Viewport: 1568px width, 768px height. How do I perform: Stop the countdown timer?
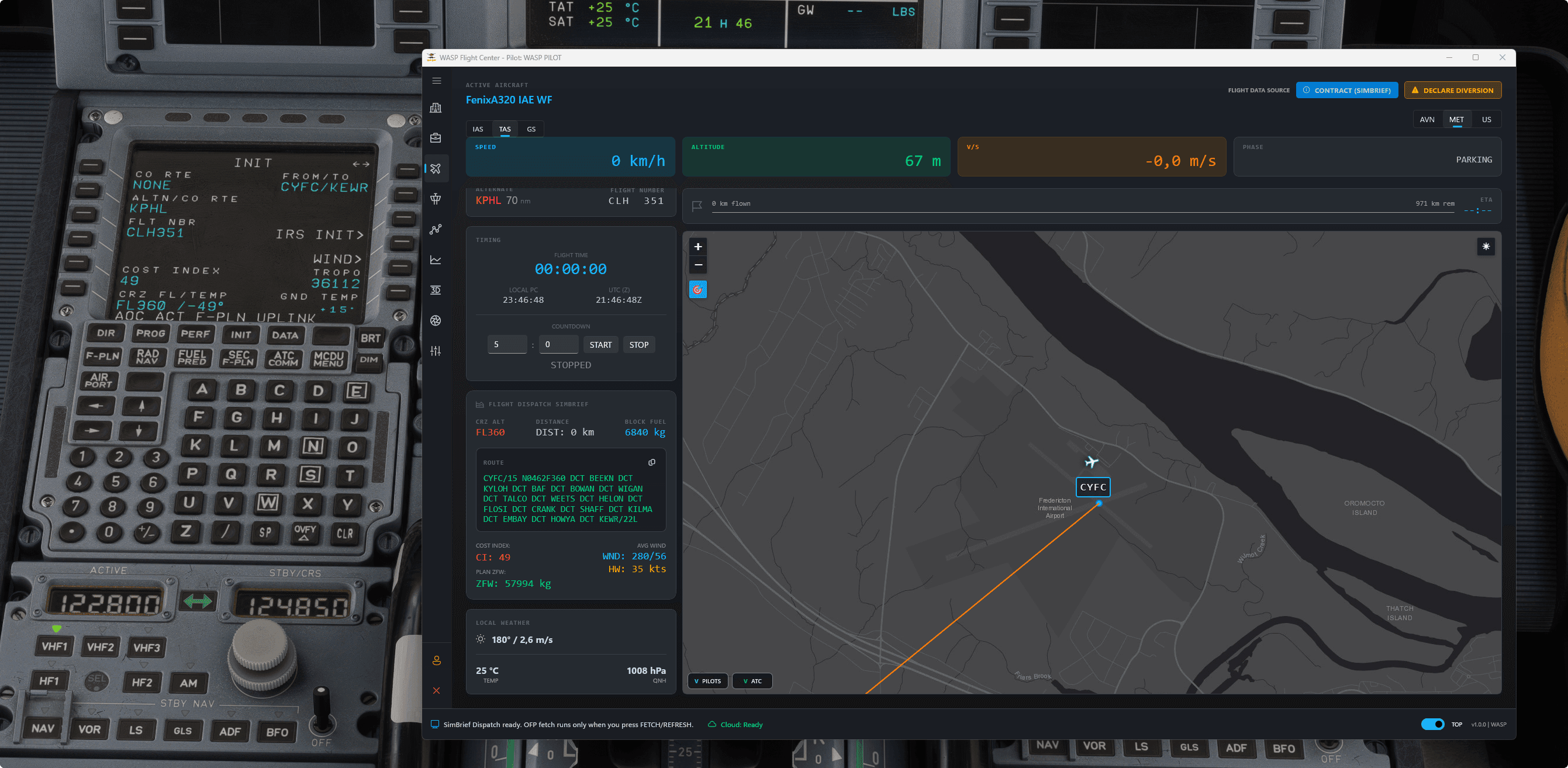tap(638, 344)
